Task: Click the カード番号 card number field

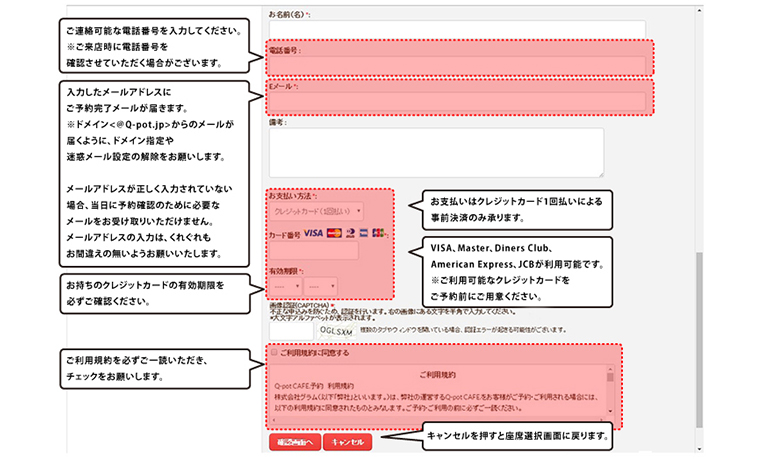Action: point(313,251)
